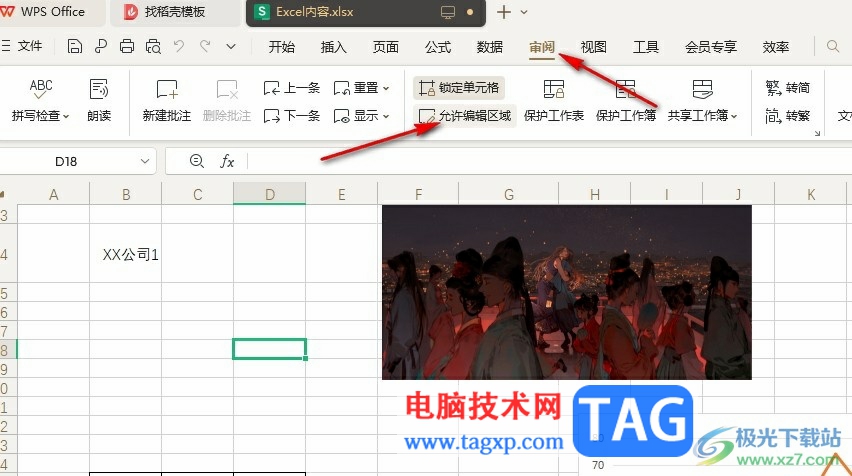This screenshot has height=476, width=852.
Task: Switch to the 开始 tab
Action: pyautogui.click(x=281, y=47)
